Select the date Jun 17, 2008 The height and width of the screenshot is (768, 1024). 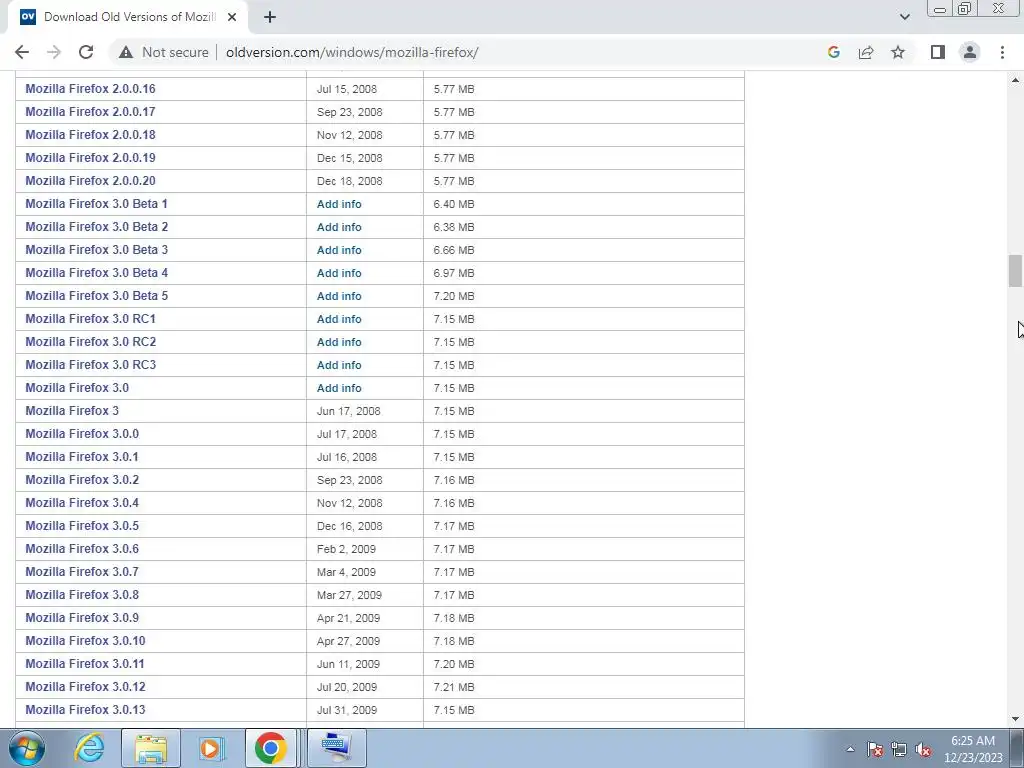tap(348, 411)
